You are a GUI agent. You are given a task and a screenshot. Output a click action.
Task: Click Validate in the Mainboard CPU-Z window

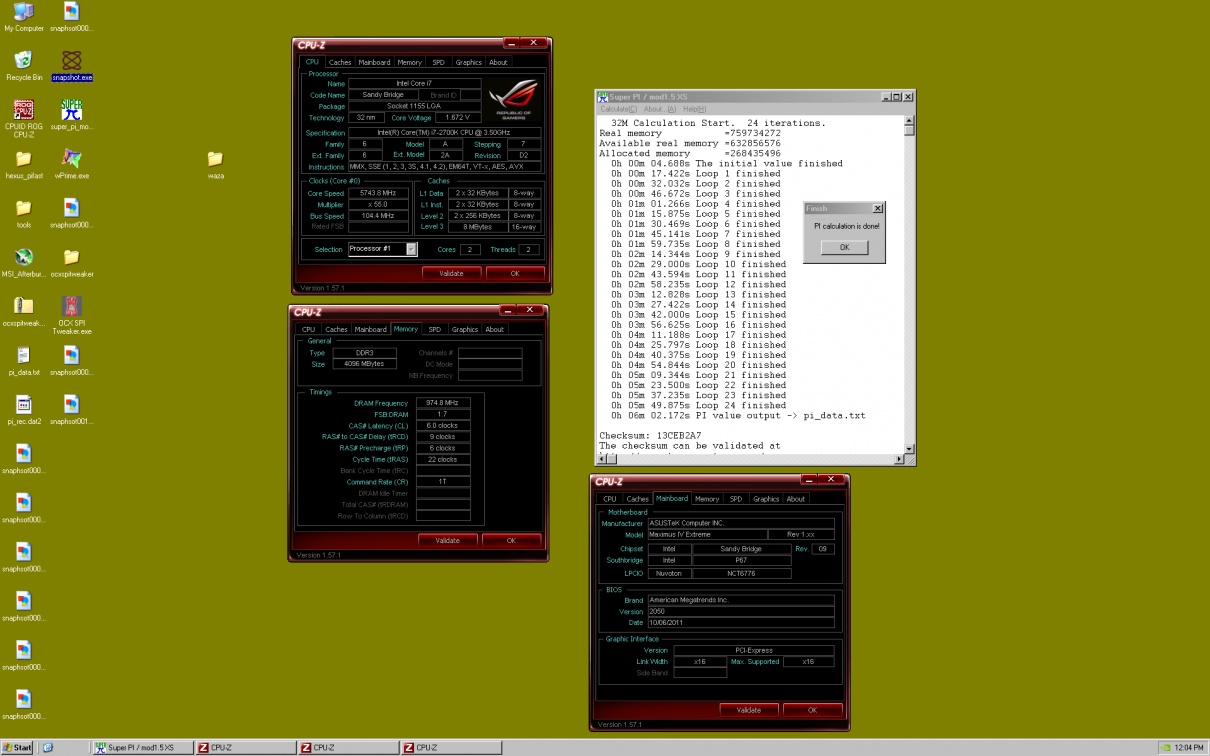748,710
